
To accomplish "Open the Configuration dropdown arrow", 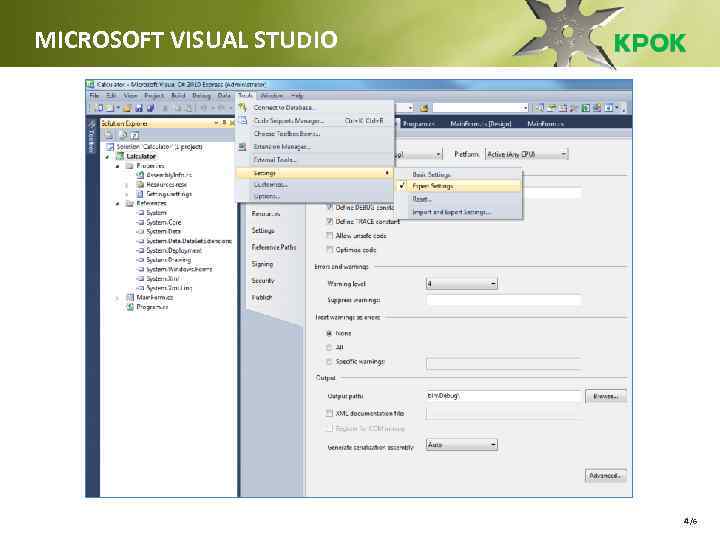I will (439, 154).
